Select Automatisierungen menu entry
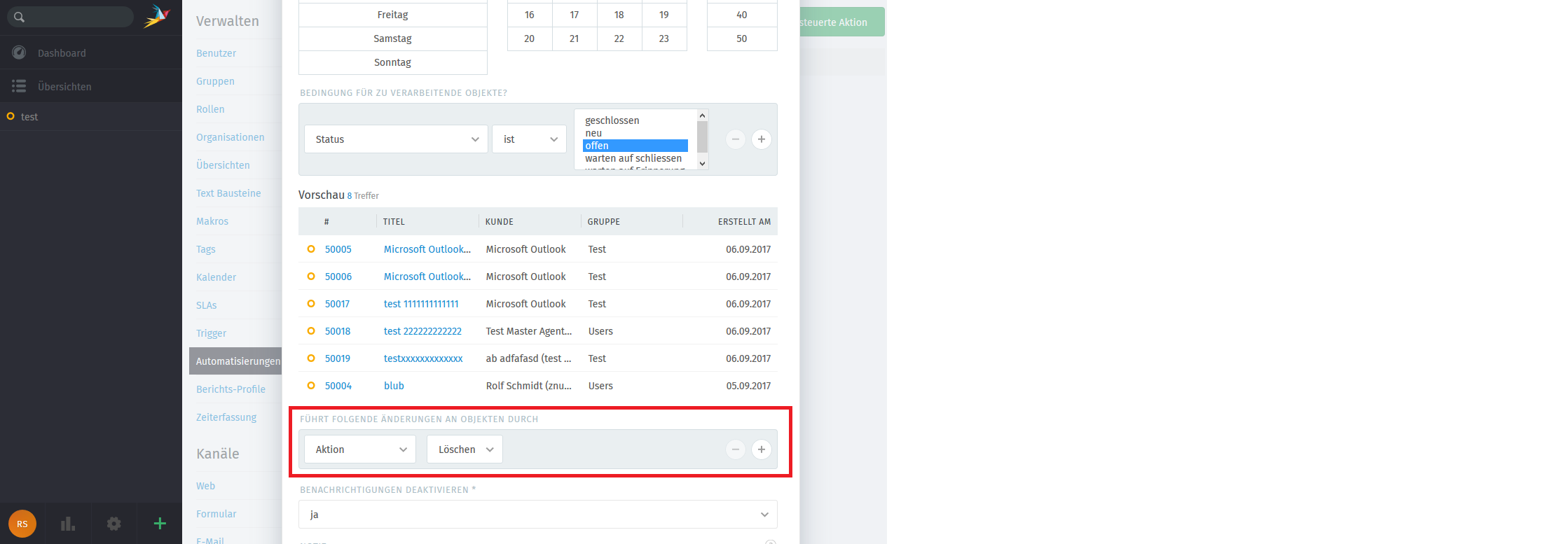Image resolution: width=1568 pixels, height=544 pixels. pos(235,361)
